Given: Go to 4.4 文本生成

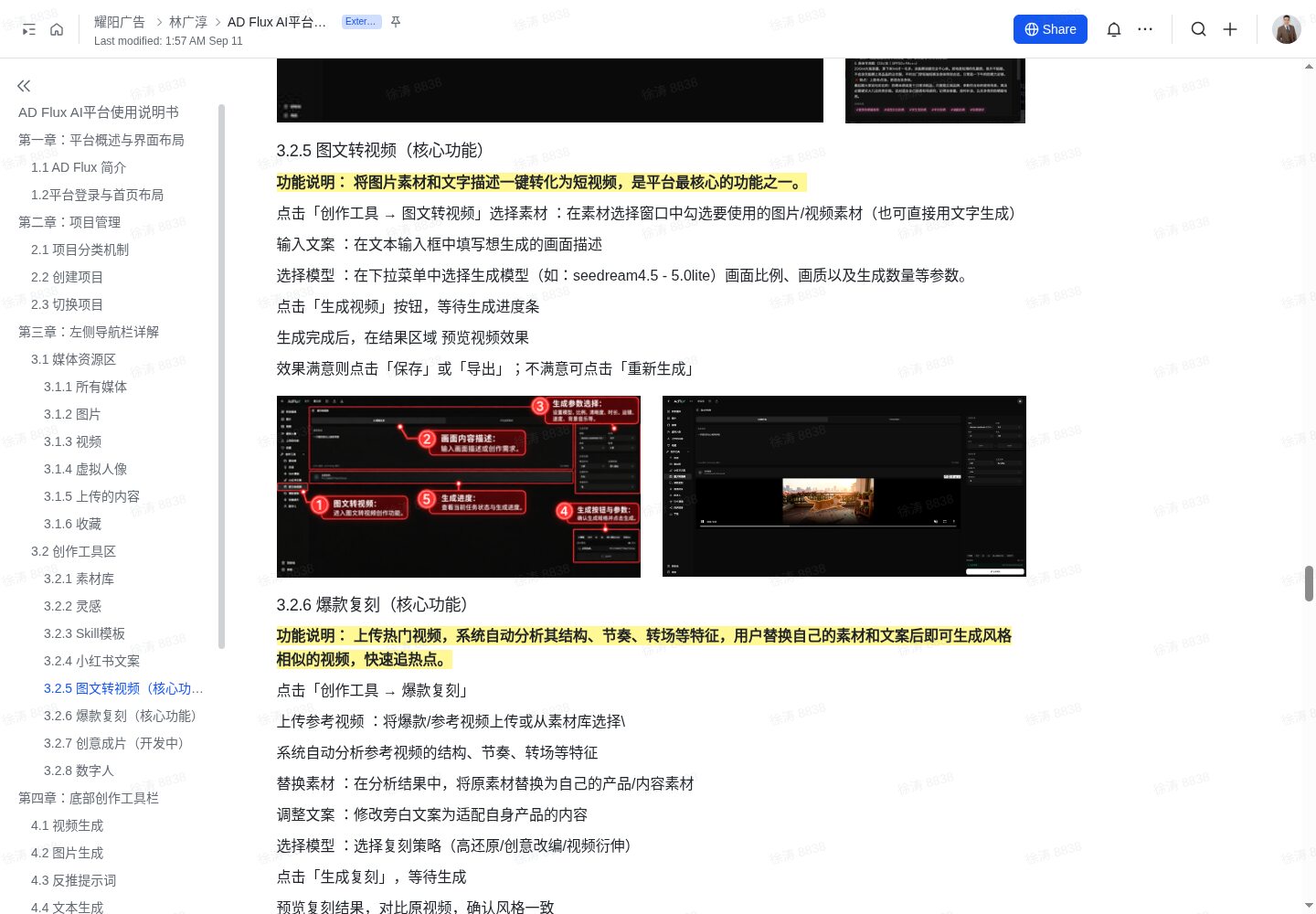Looking at the screenshot, I should click(67, 907).
